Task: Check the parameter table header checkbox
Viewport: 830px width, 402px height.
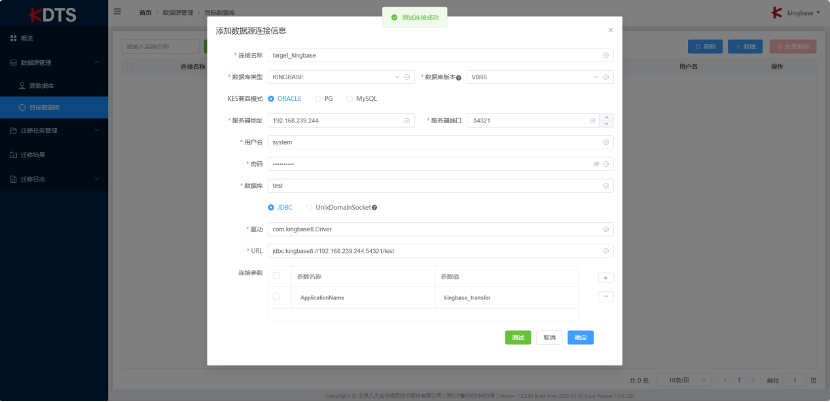Action: 276,275
